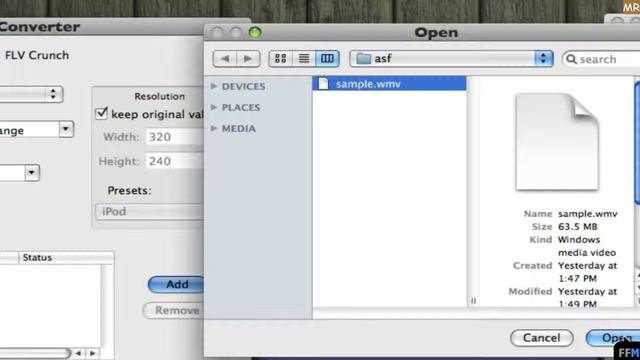Click the sample.wmv name in preview info
Viewport: 640px width, 360px height.
(x=588, y=214)
